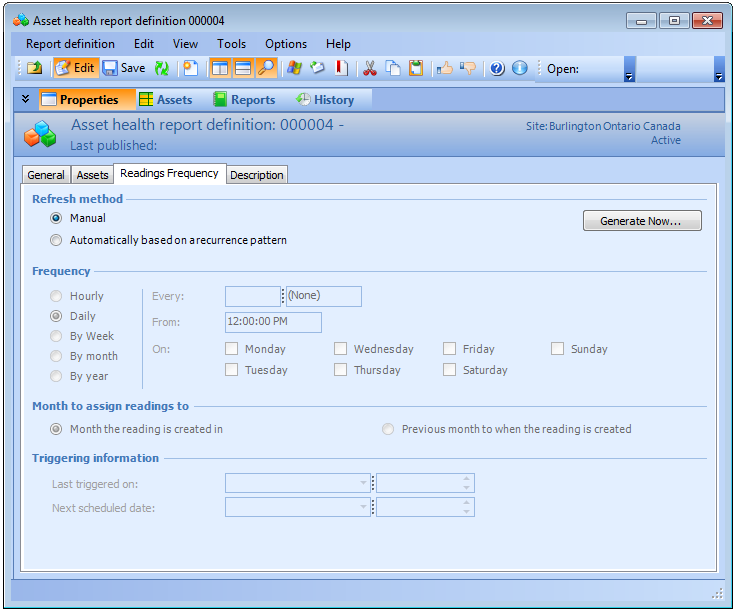Click the From time input field
The width and height of the screenshot is (736, 611).
coord(273,322)
